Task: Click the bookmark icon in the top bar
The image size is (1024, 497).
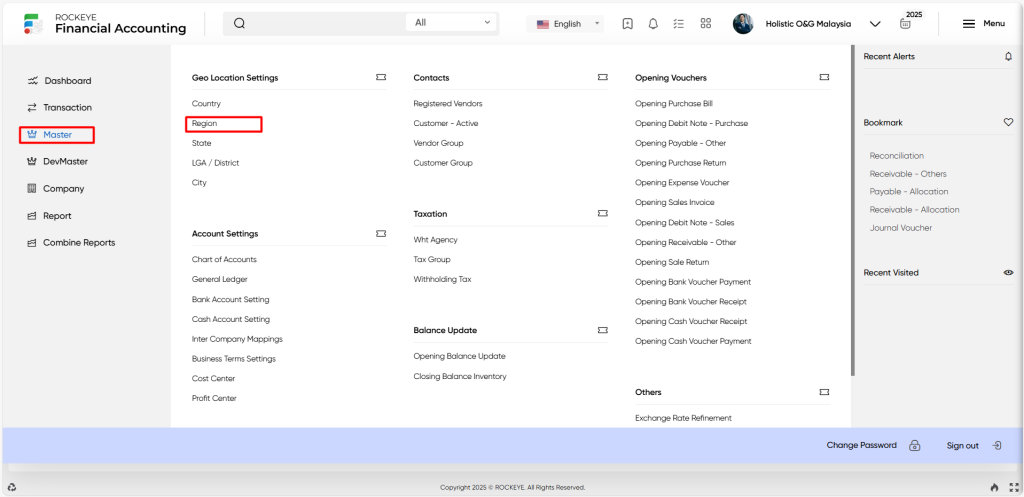Action: point(628,24)
